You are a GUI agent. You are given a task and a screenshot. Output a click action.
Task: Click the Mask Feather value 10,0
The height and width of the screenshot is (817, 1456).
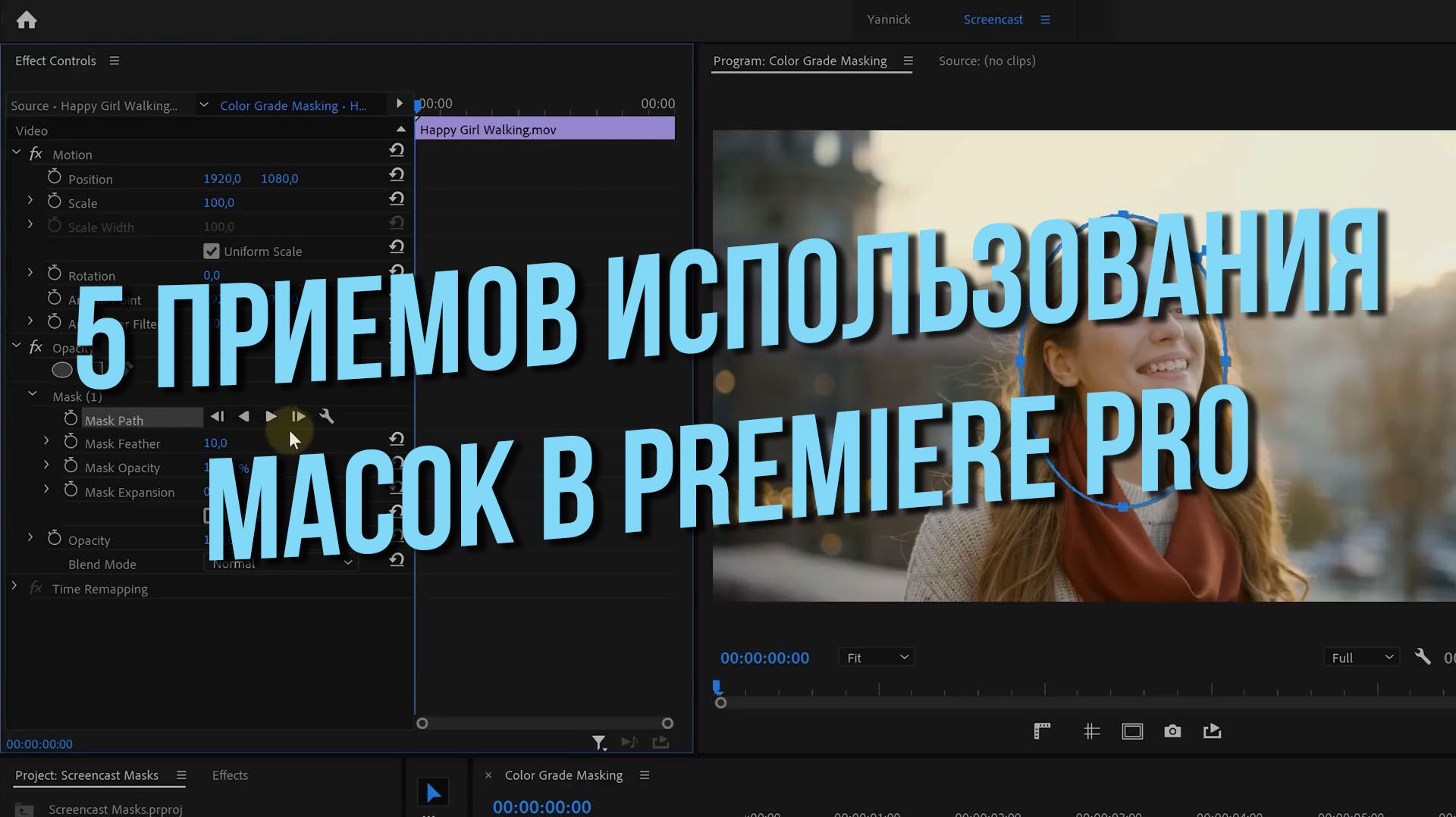tap(215, 443)
